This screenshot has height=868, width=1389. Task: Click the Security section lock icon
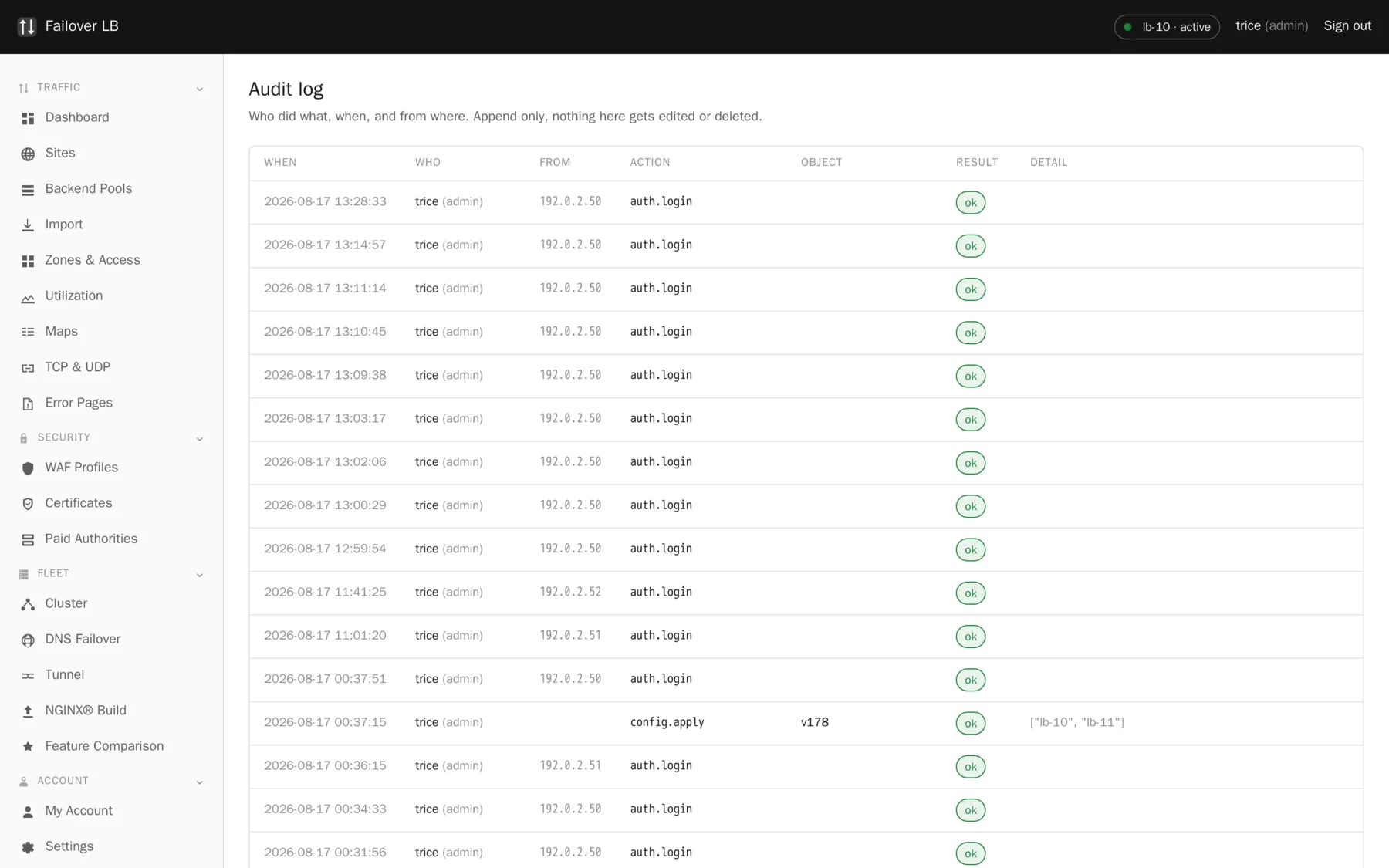click(23, 437)
